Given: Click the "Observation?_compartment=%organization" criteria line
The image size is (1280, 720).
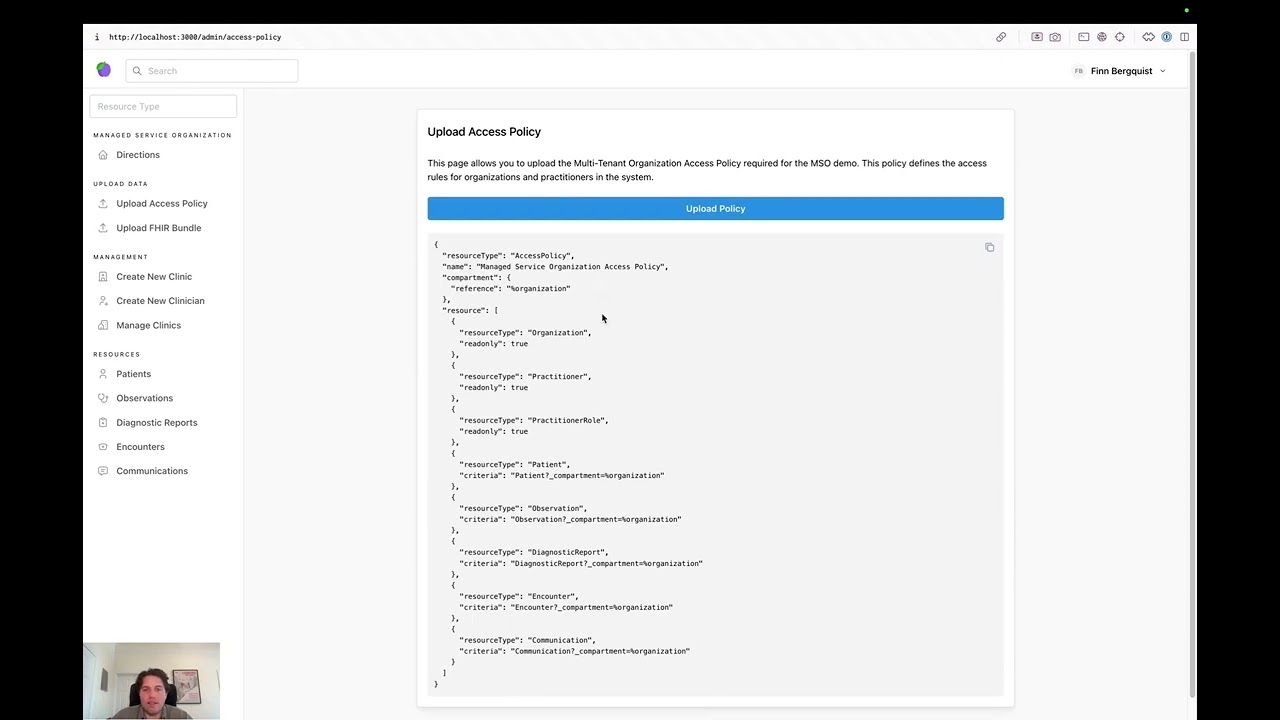Looking at the screenshot, I should [570, 520].
